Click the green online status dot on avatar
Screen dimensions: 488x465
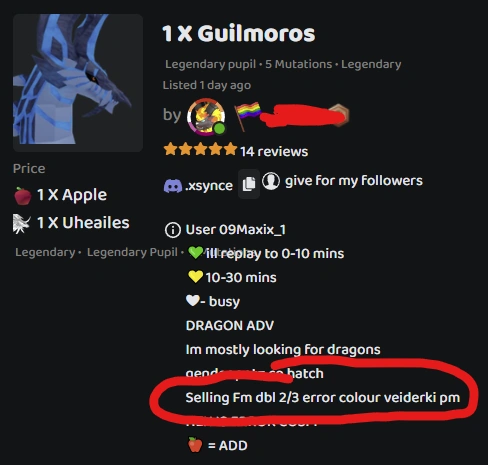click(x=219, y=129)
